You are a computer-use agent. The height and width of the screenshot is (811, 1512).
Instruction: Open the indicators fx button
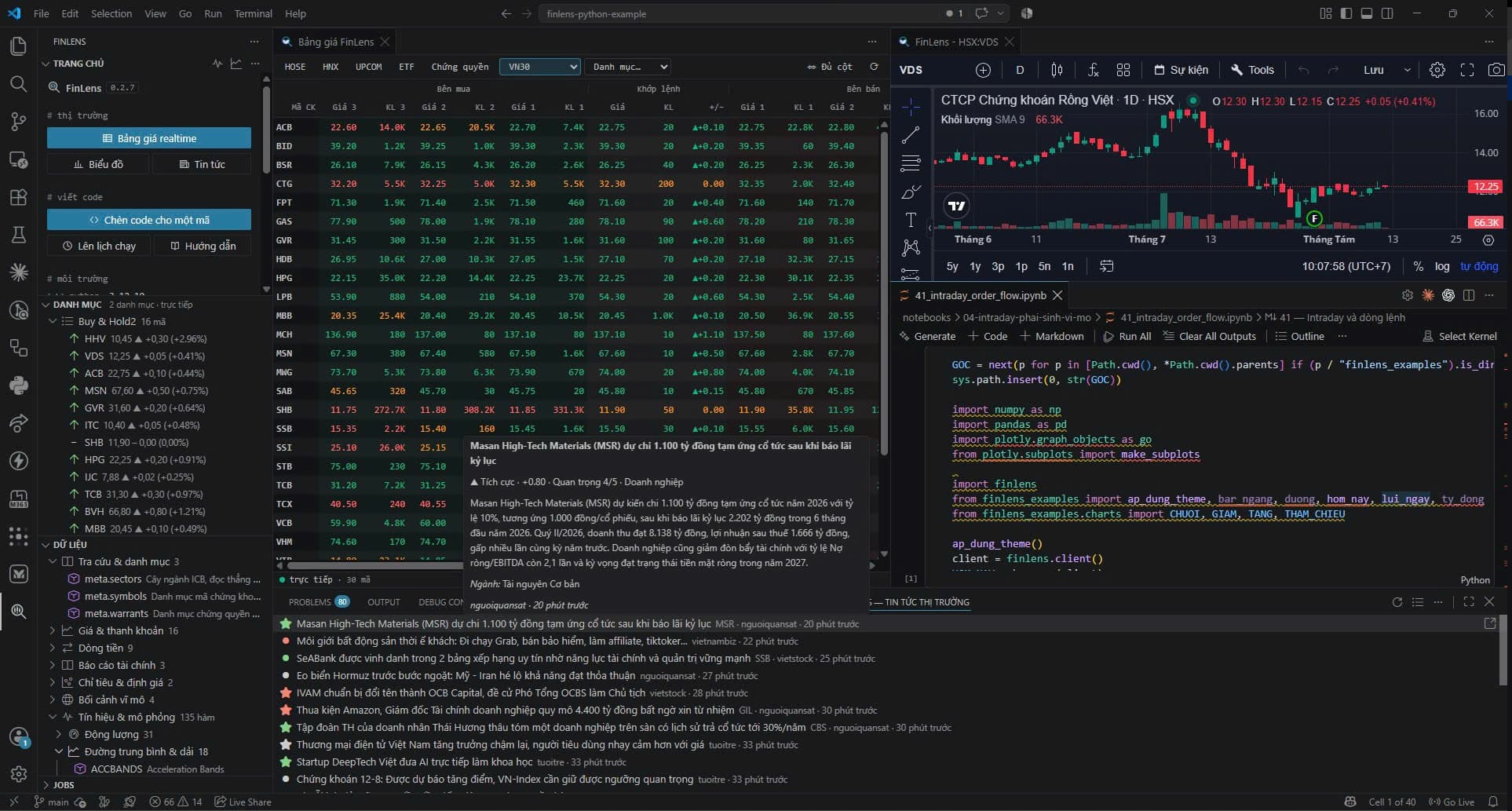(1093, 70)
